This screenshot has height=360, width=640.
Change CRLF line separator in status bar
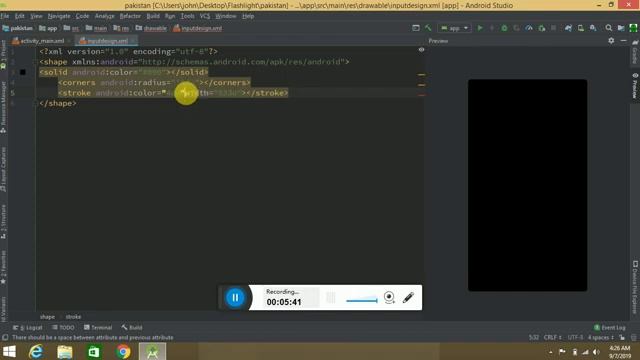pos(553,338)
